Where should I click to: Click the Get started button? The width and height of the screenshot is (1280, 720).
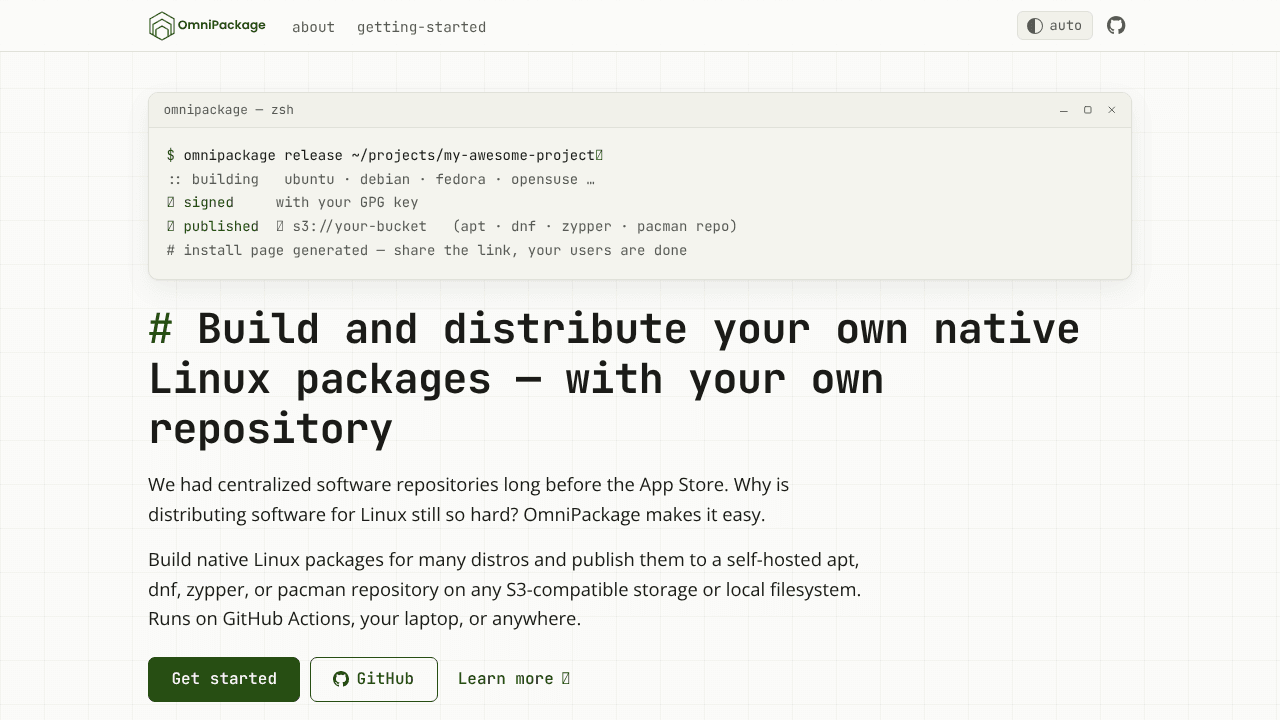coord(224,679)
